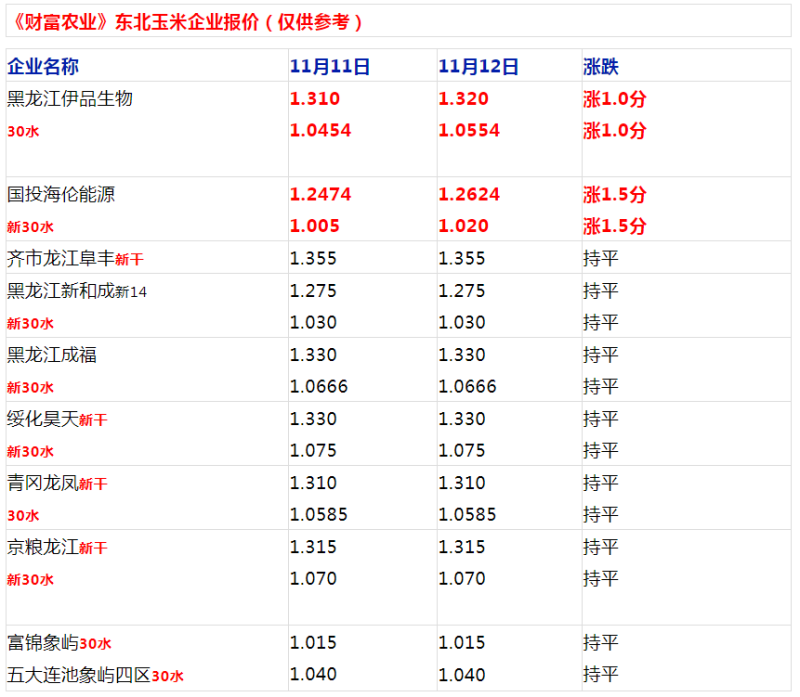800x697 pixels.
Task: Click the 1.320 price for 黑龙江伊品生物
Action: pyautogui.click(x=463, y=98)
